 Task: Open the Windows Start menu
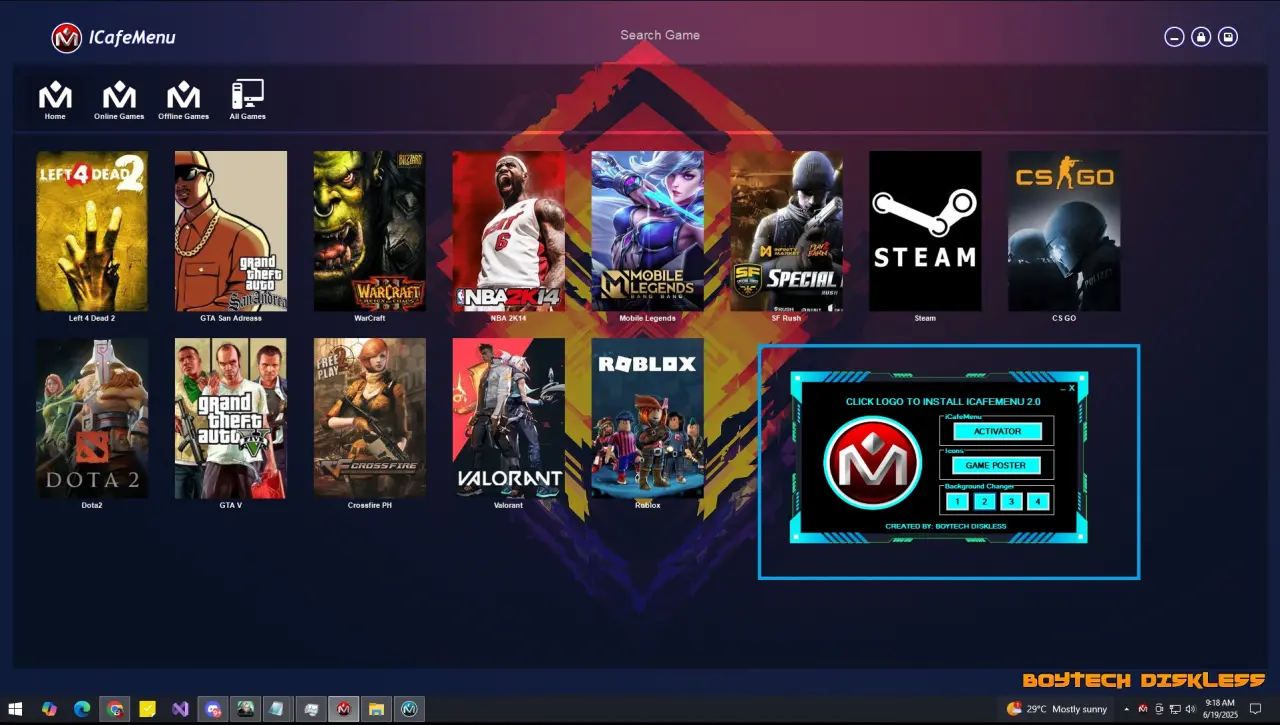coord(16,709)
